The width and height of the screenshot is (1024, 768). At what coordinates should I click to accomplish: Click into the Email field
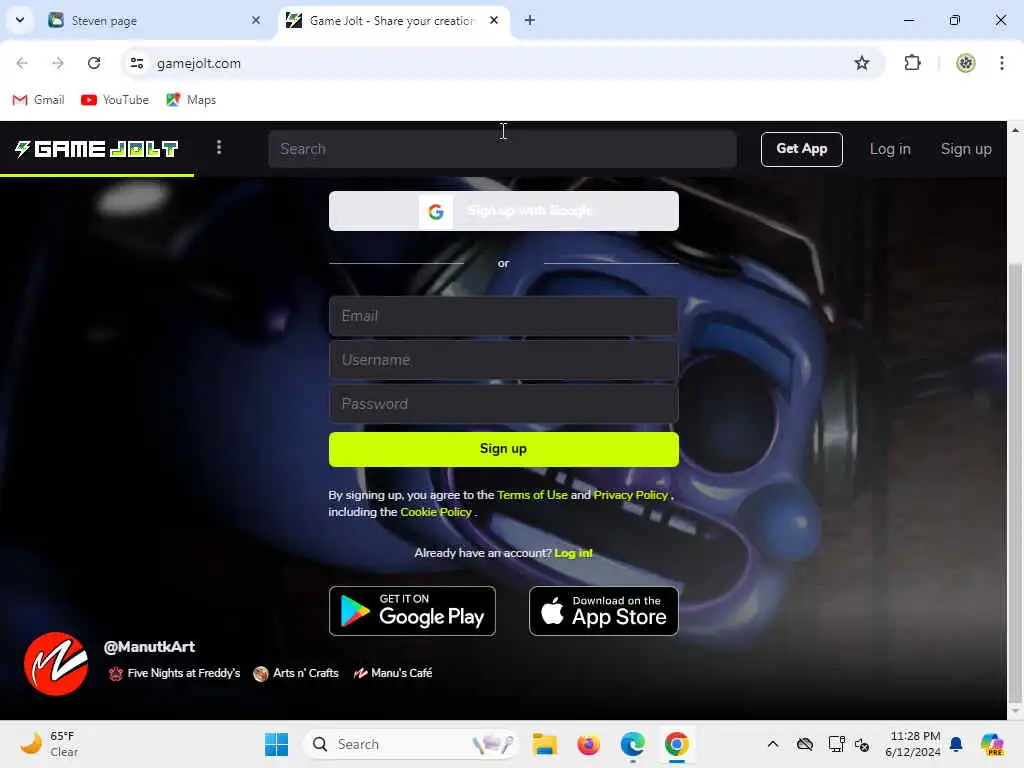pyautogui.click(x=504, y=316)
